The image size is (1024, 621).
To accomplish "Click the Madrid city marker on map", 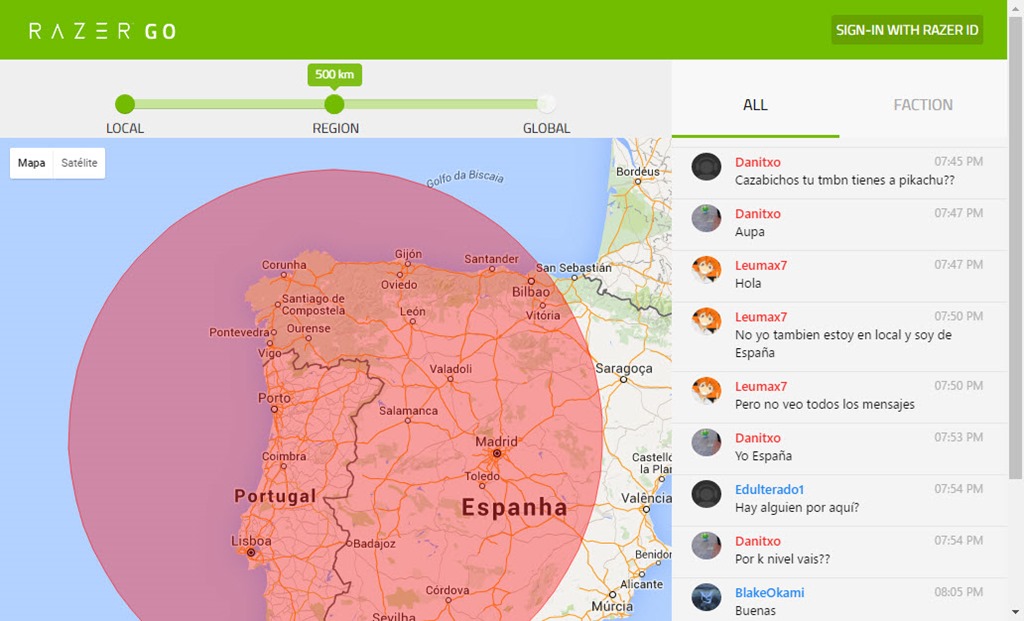I will coord(496,454).
